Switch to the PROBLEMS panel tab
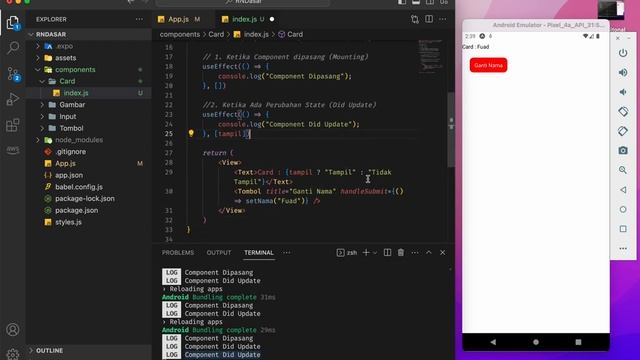640x360 pixels. [178, 253]
